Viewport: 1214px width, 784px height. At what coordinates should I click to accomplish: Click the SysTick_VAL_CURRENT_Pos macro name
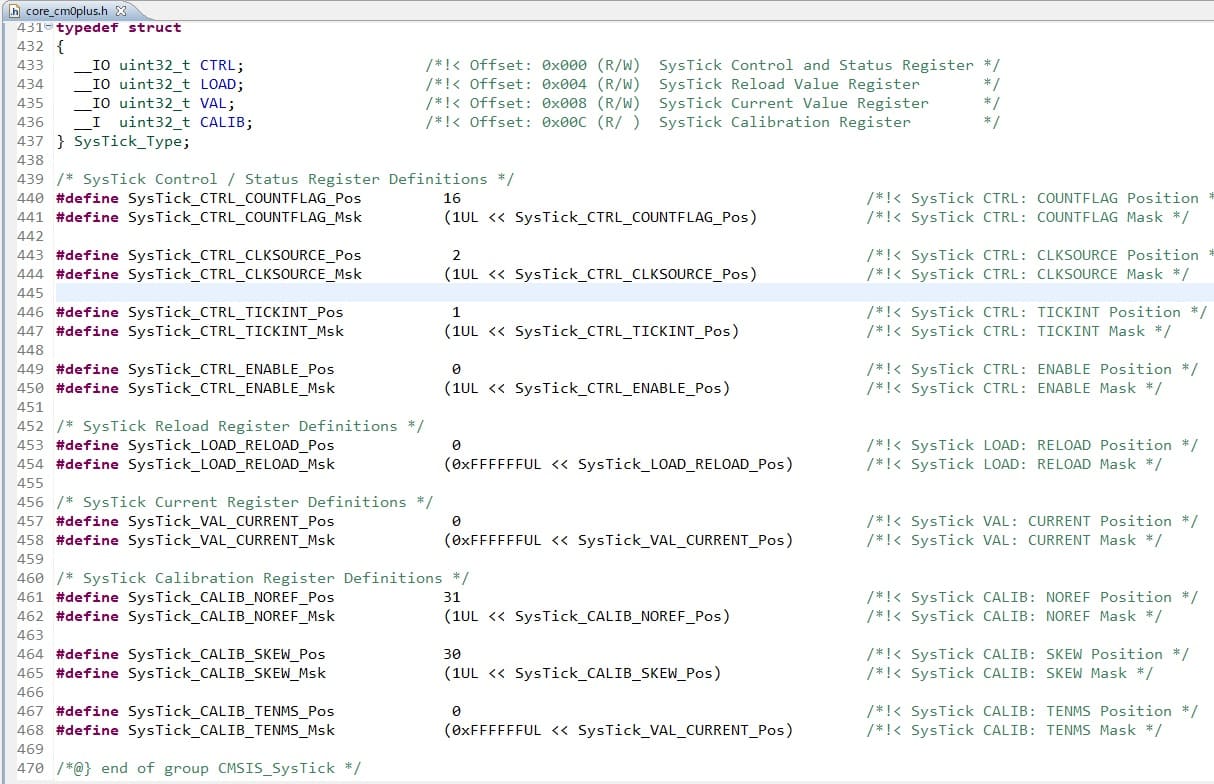click(x=231, y=521)
